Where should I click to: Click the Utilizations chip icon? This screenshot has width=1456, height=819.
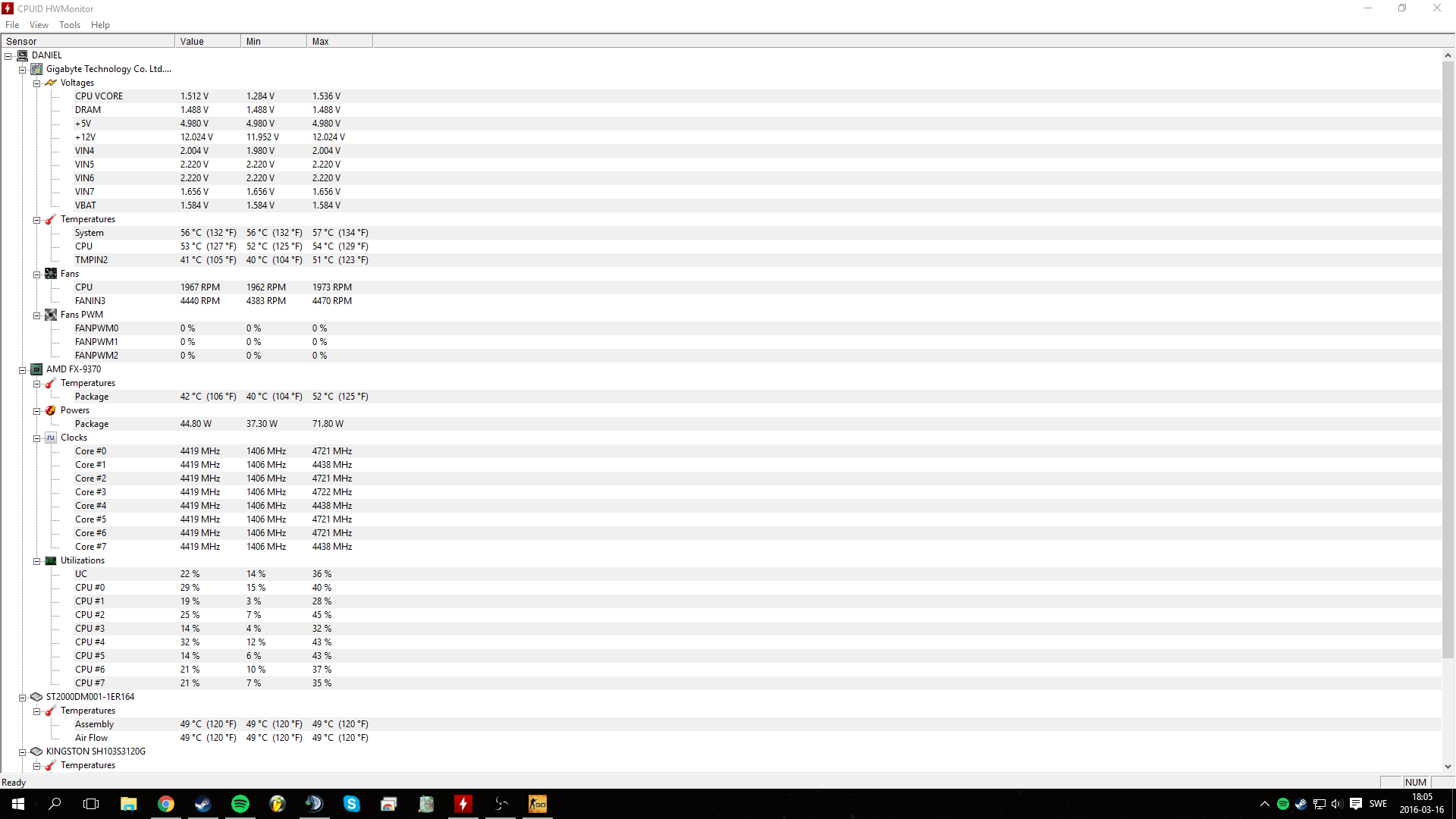tap(51, 560)
